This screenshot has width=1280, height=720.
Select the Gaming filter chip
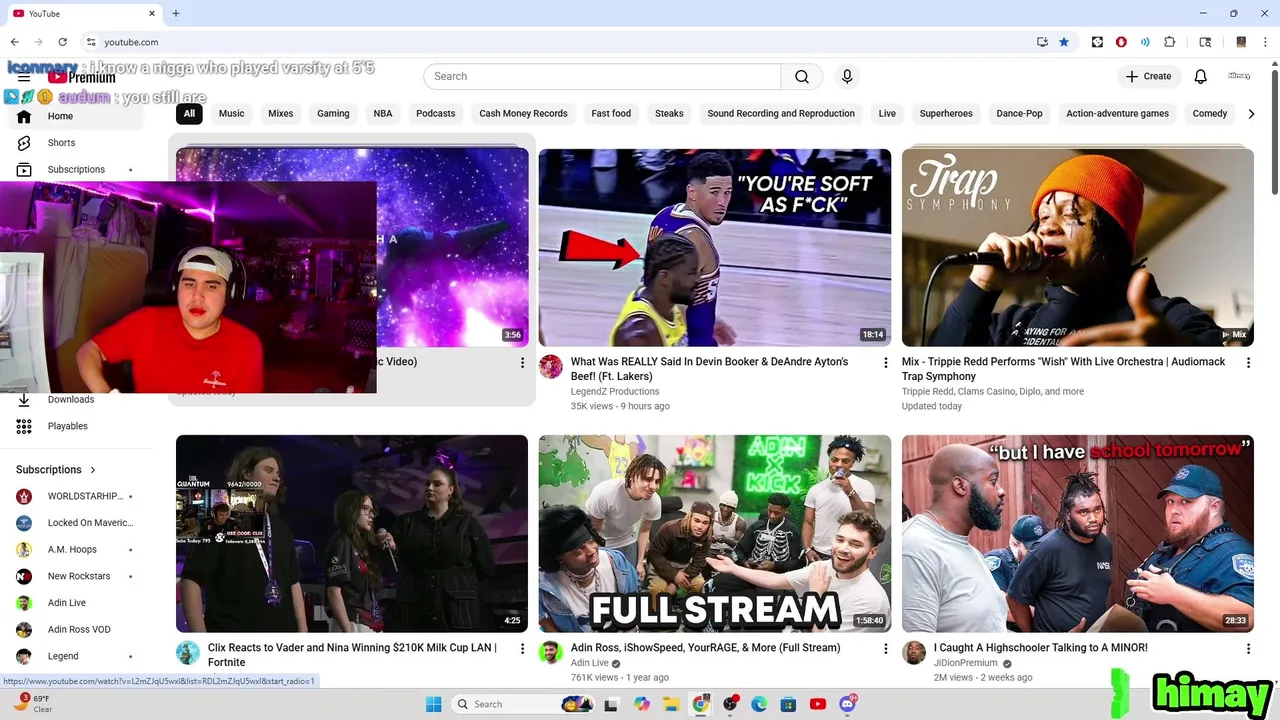point(333,114)
